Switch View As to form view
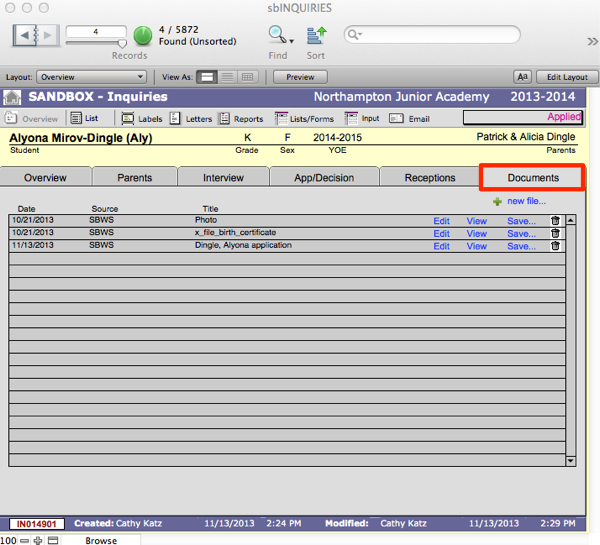The height and width of the screenshot is (545, 600). tap(207, 77)
